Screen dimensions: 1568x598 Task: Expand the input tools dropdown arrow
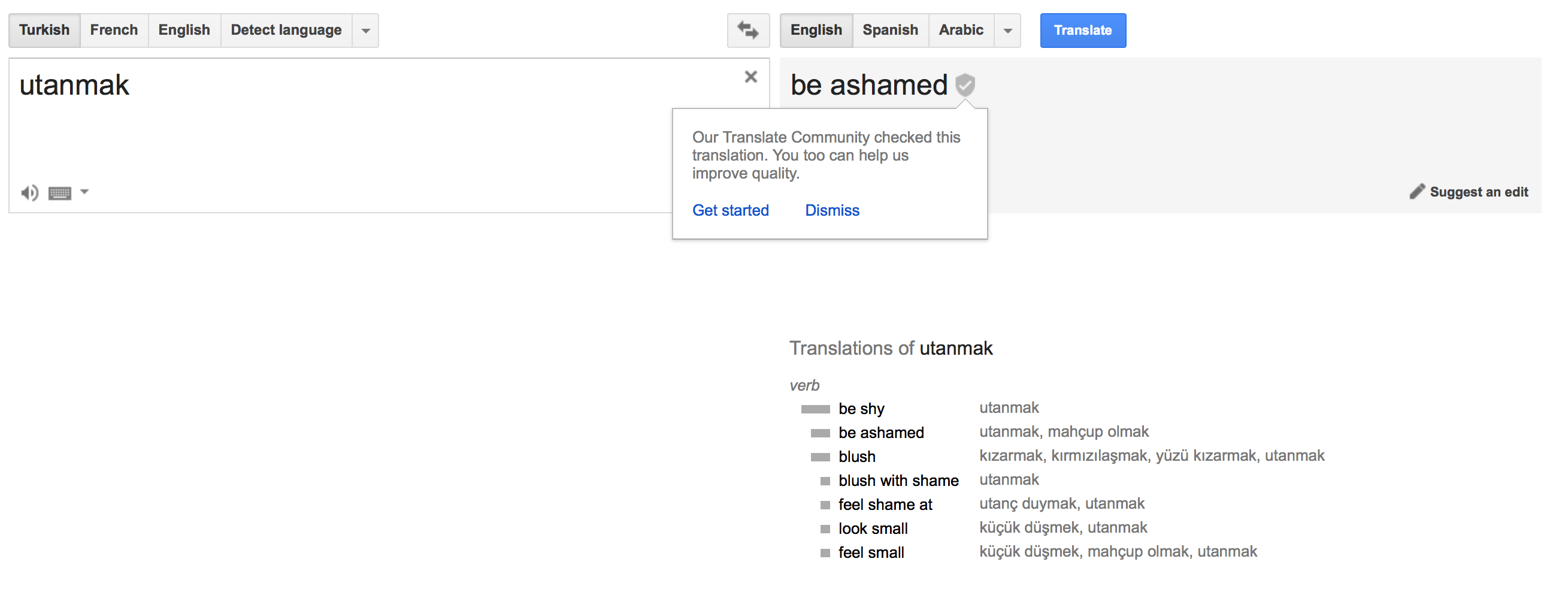pyautogui.click(x=84, y=192)
